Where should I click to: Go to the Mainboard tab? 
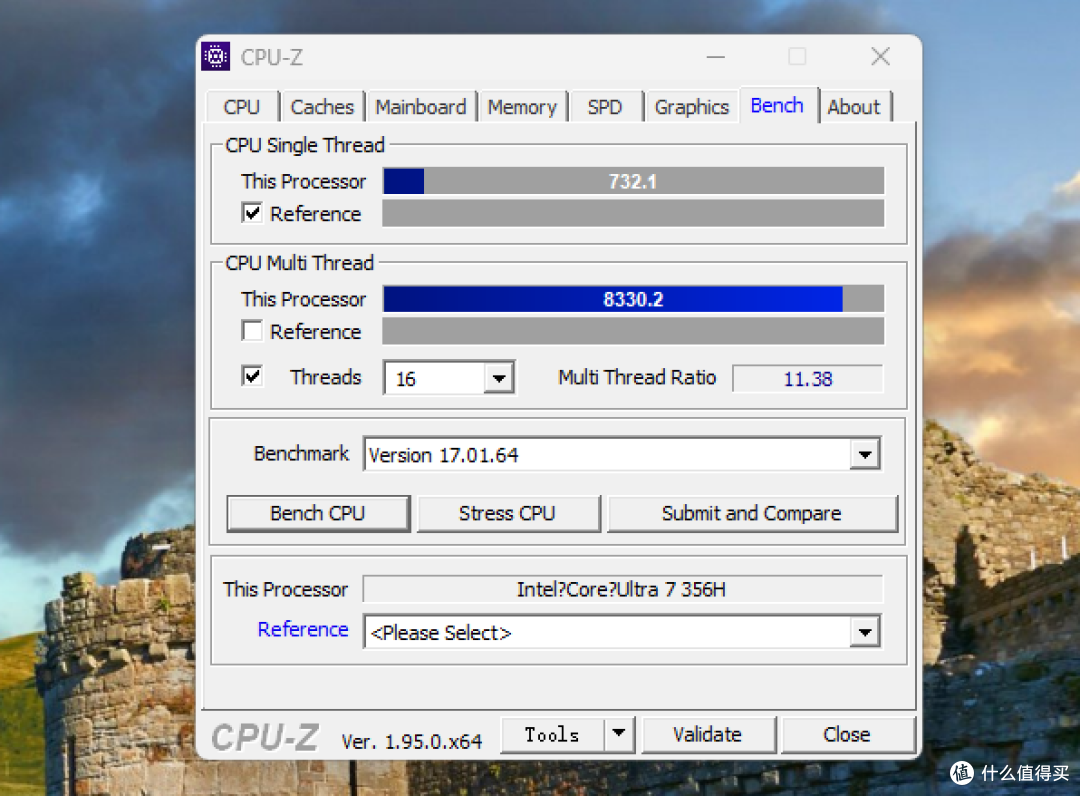tap(421, 107)
